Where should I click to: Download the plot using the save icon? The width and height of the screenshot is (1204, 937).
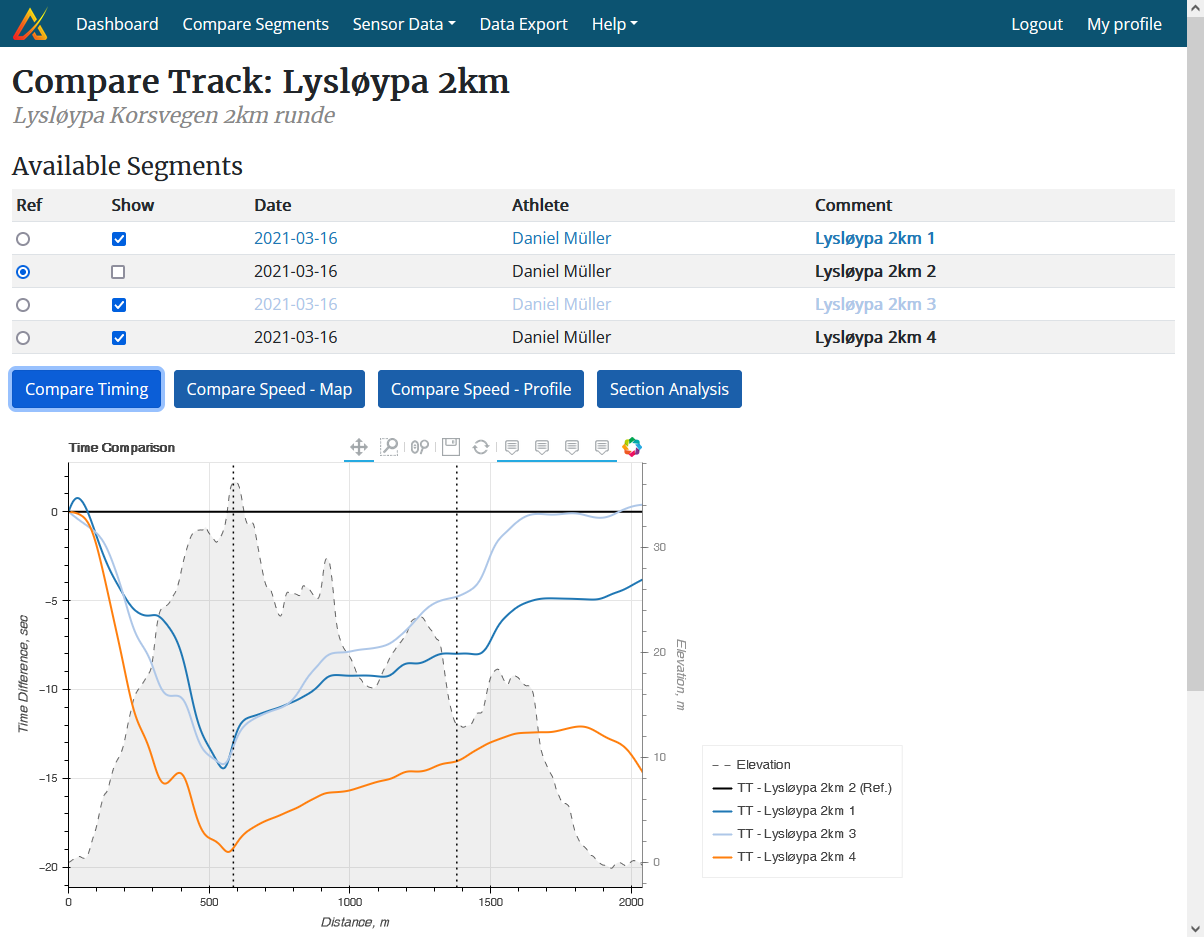451,447
